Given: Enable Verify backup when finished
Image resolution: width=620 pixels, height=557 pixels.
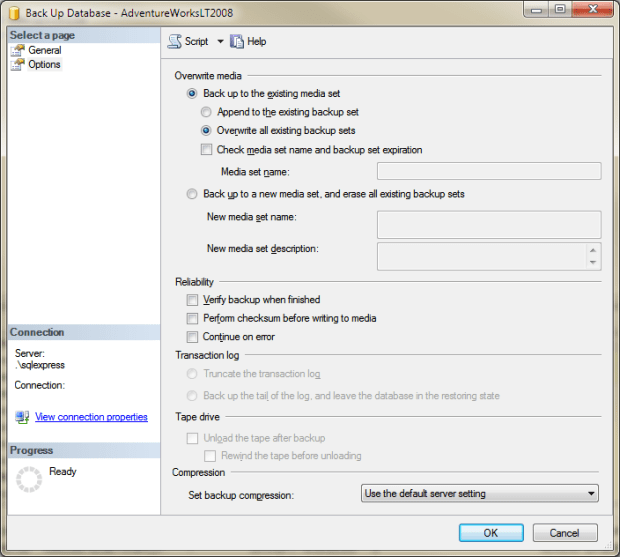Looking at the screenshot, I should tap(192, 300).
